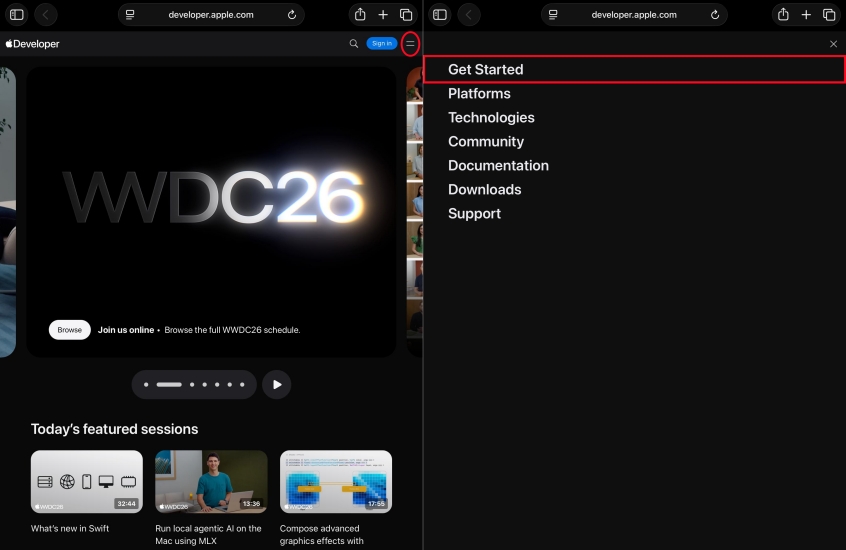Click the WWDC26 hero banner image

211,212
